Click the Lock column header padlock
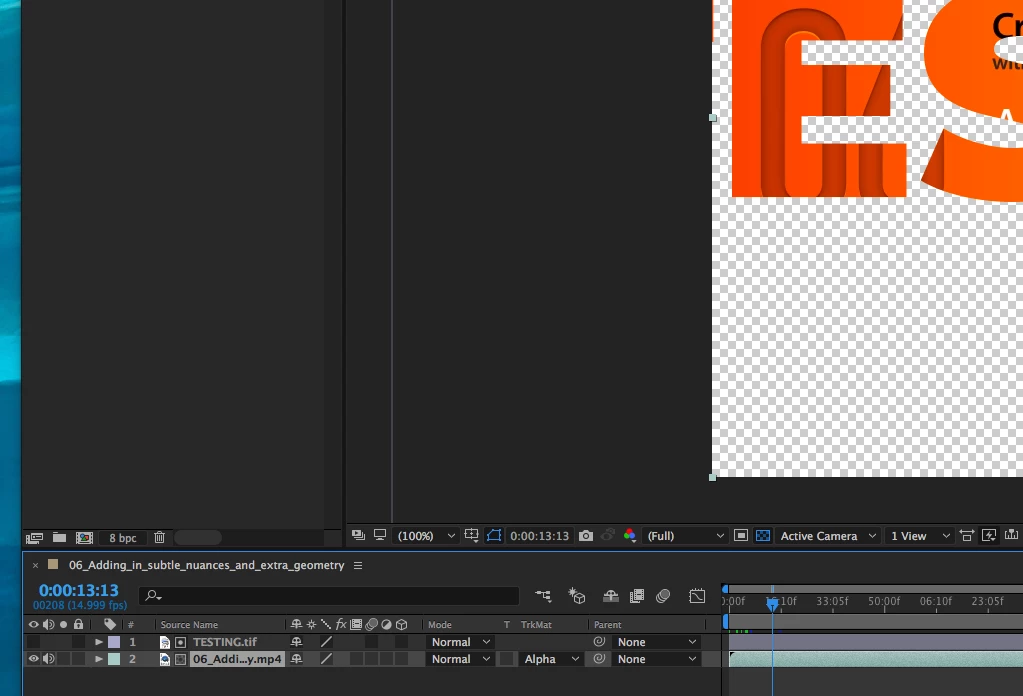 click(x=78, y=624)
